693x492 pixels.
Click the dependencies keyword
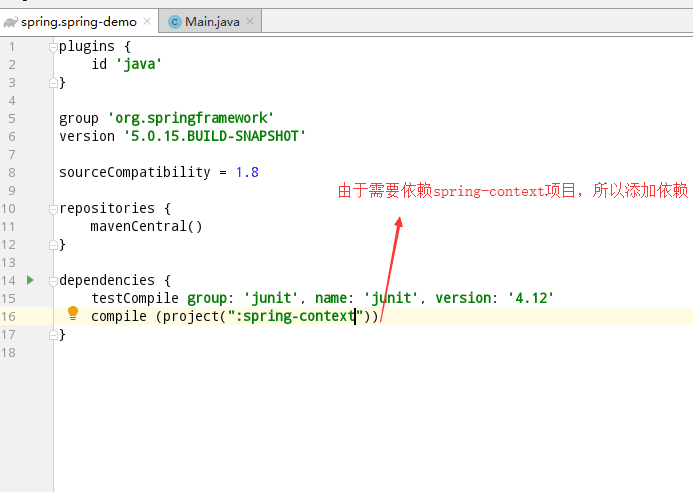click(107, 280)
